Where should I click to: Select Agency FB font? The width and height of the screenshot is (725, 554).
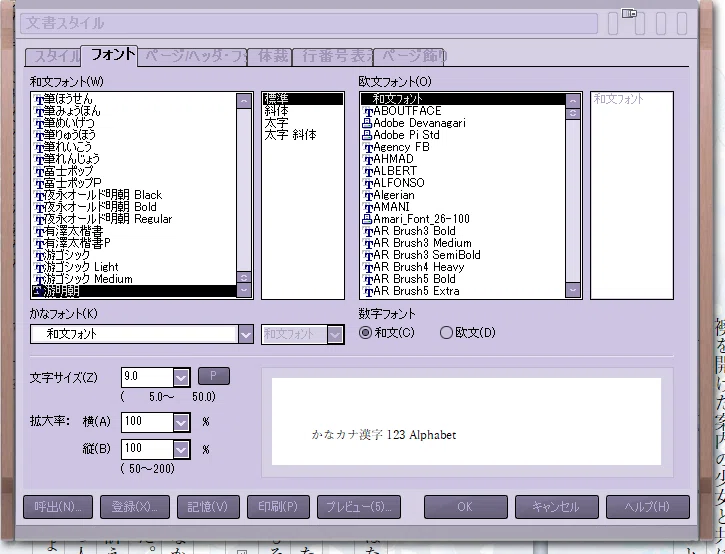pos(463,147)
